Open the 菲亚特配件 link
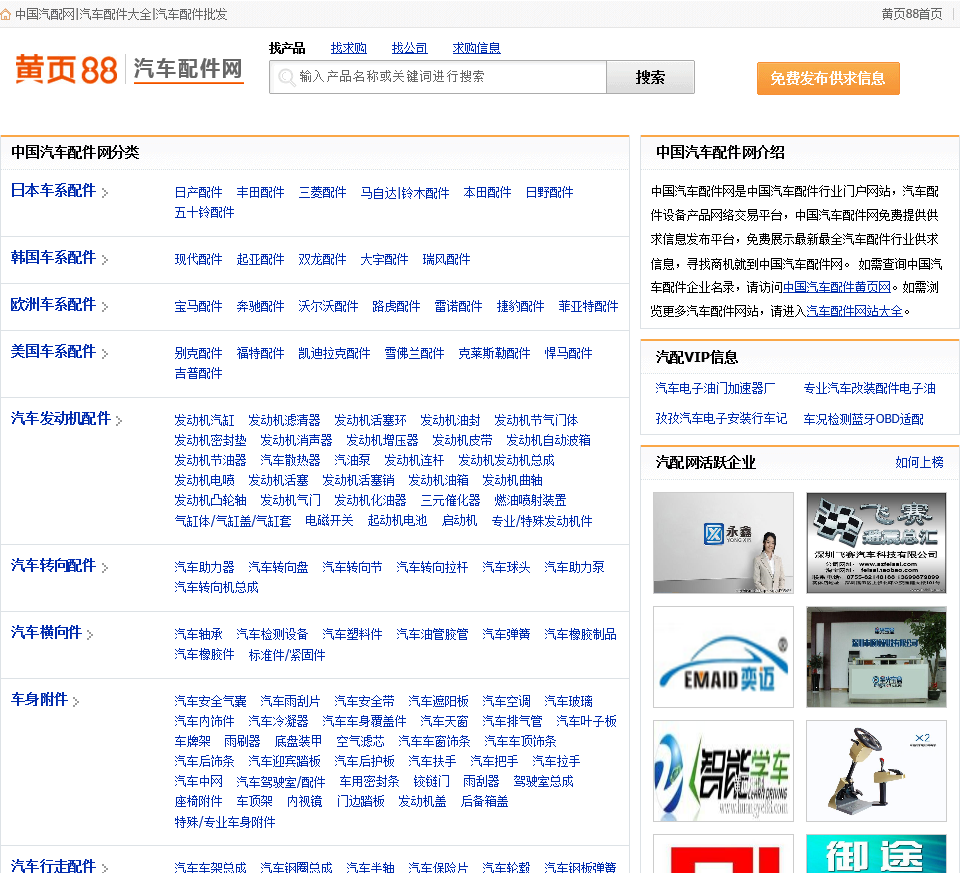Screen dimensions: 960x873 point(588,307)
